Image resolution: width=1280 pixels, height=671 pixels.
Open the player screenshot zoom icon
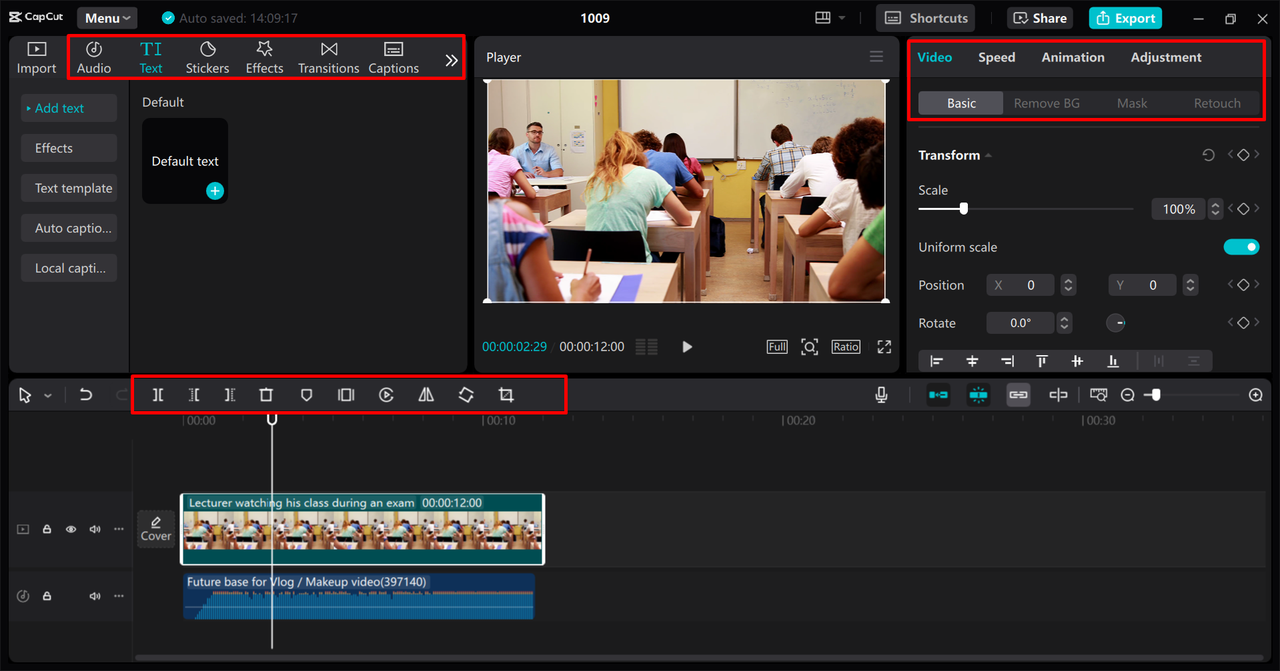pyautogui.click(x=809, y=346)
